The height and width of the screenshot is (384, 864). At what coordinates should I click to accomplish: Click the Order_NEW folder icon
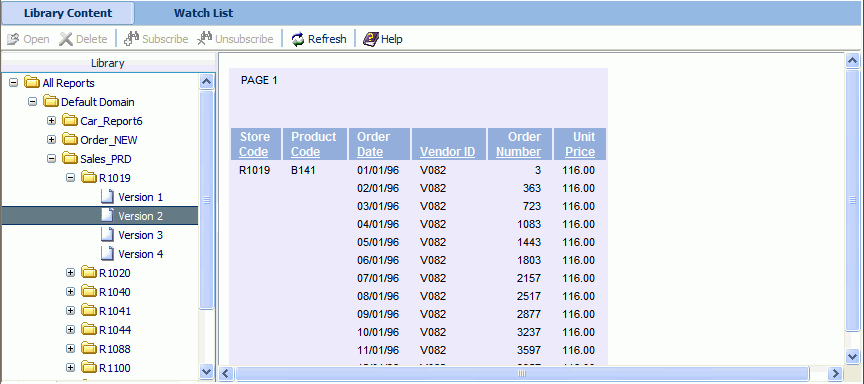point(70,140)
